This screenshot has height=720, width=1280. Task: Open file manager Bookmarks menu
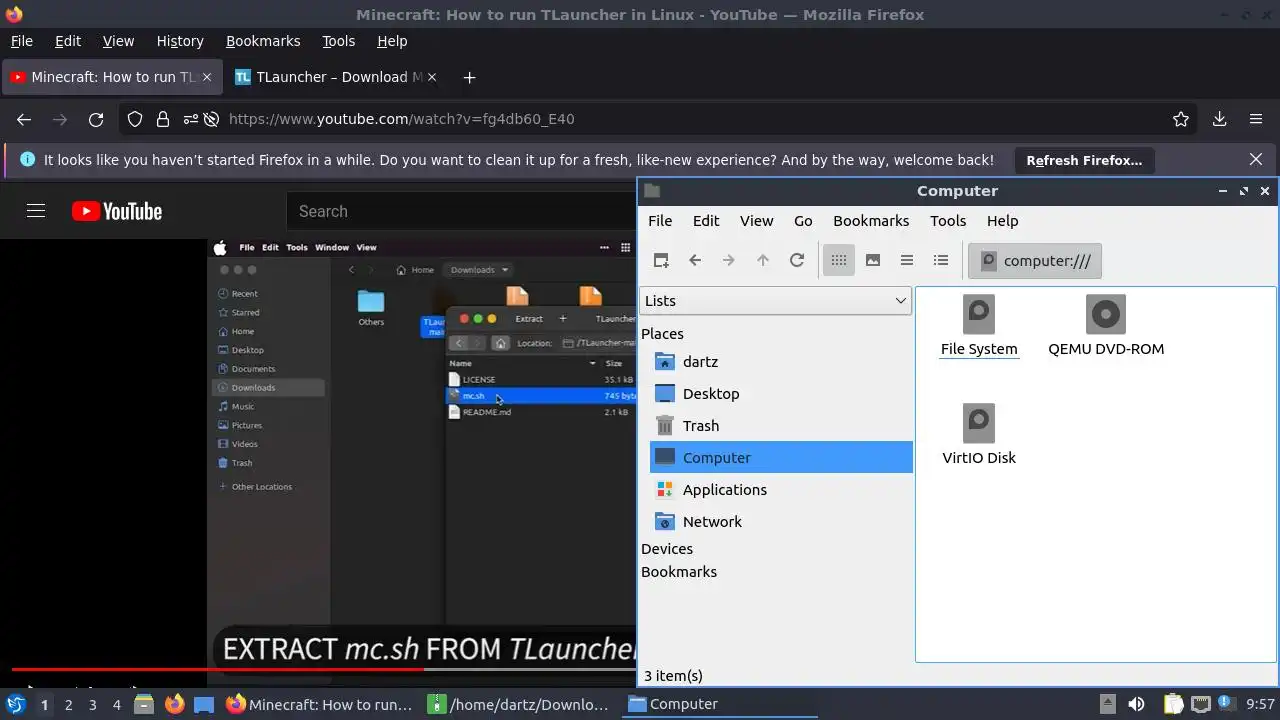pos(871,221)
